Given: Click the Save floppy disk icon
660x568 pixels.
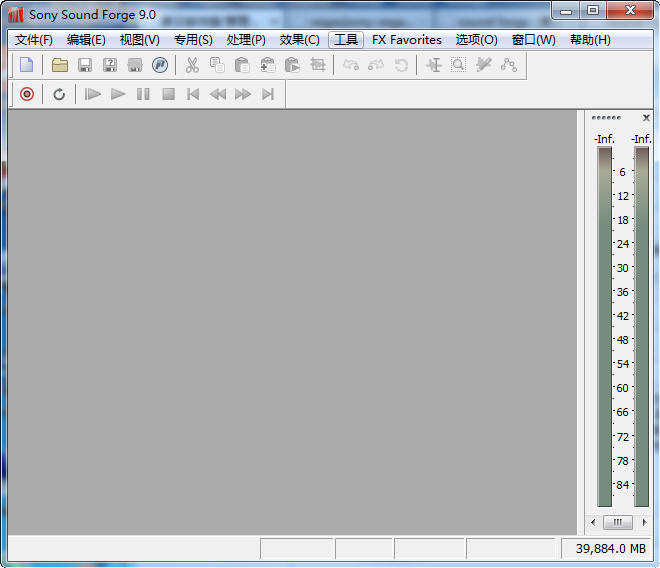Looking at the screenshot, I should click(x=85, y=65).
